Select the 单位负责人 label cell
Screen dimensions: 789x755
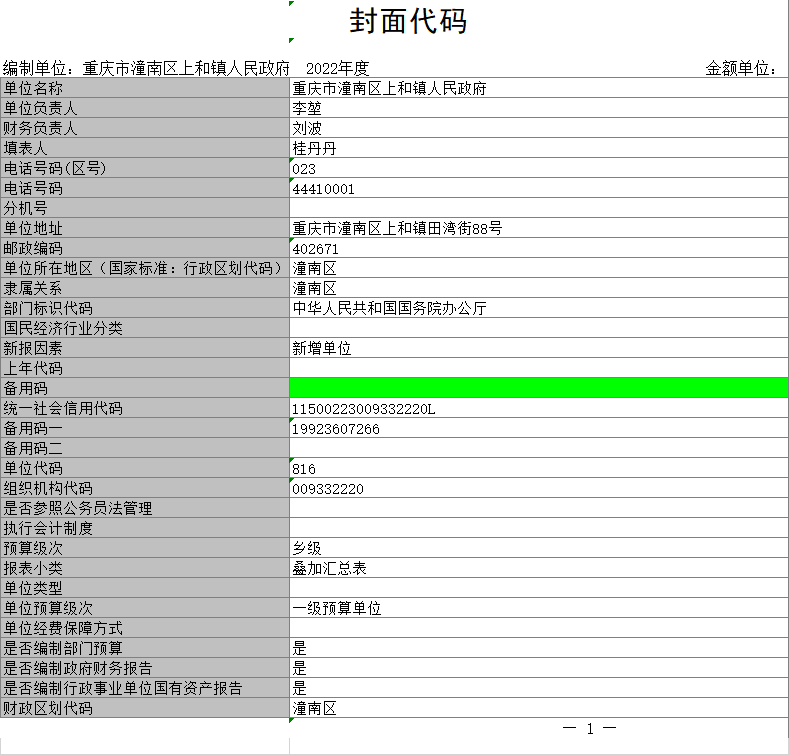click(145, 108)
